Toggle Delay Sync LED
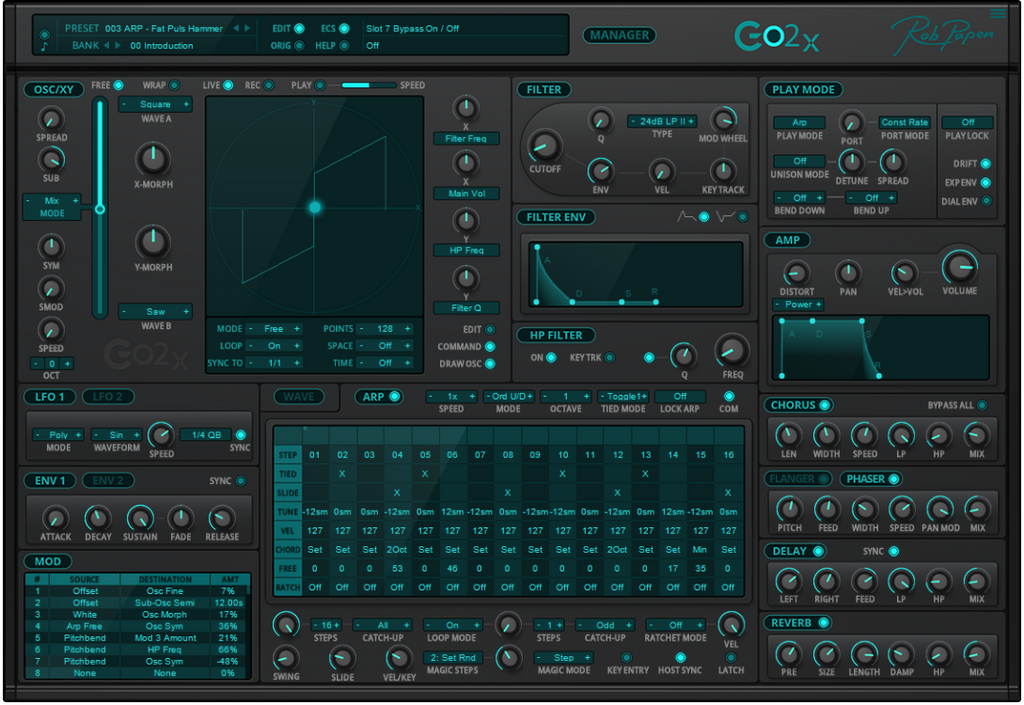The image size is (1024, 705). [894, 552]
